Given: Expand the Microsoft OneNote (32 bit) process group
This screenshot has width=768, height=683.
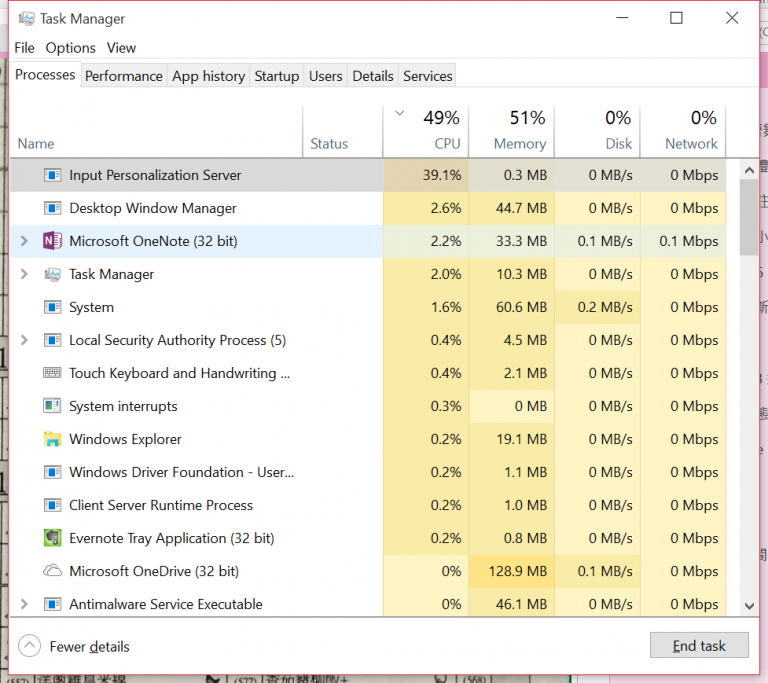Looking at the screenshot, I should (x=24, y=241).
